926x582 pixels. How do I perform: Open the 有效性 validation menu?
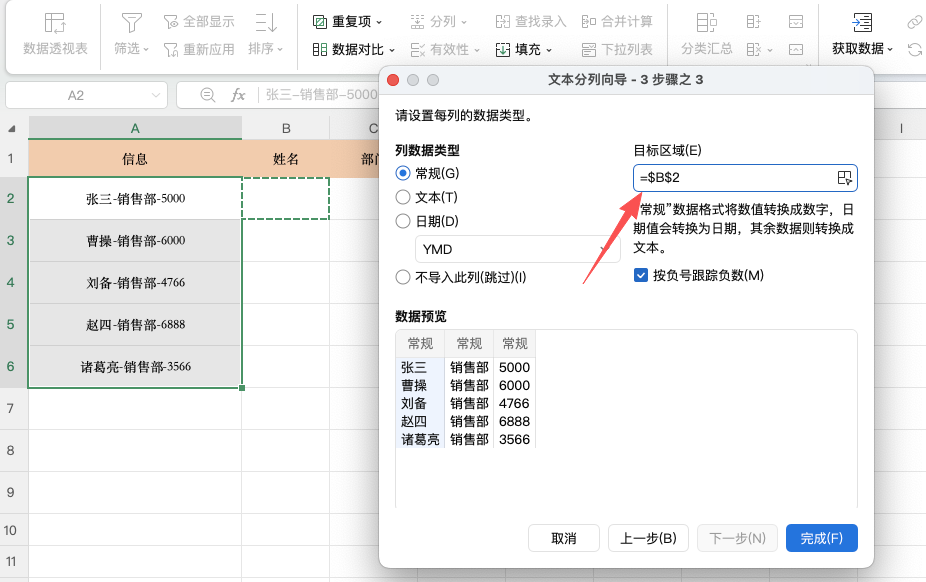click(445, 50)
